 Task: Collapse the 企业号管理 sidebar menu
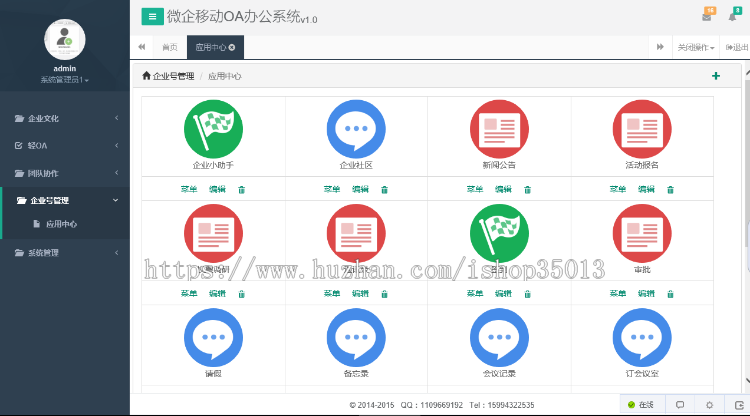(x=65, y=200)
